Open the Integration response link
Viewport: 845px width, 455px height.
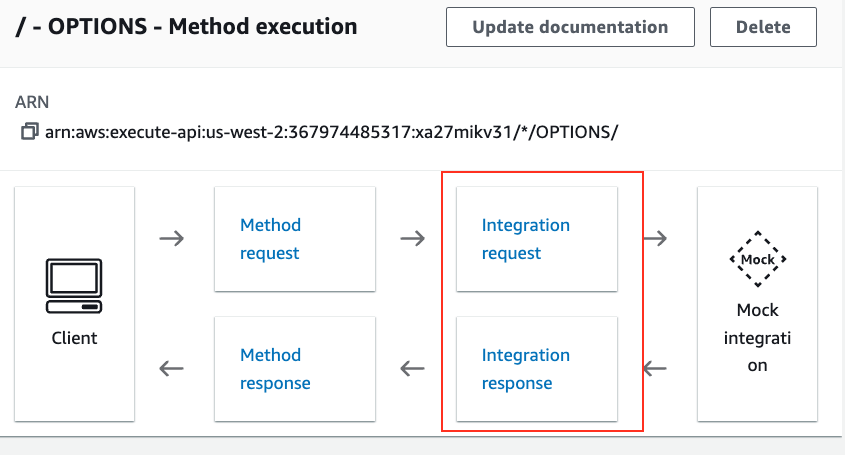526,369
